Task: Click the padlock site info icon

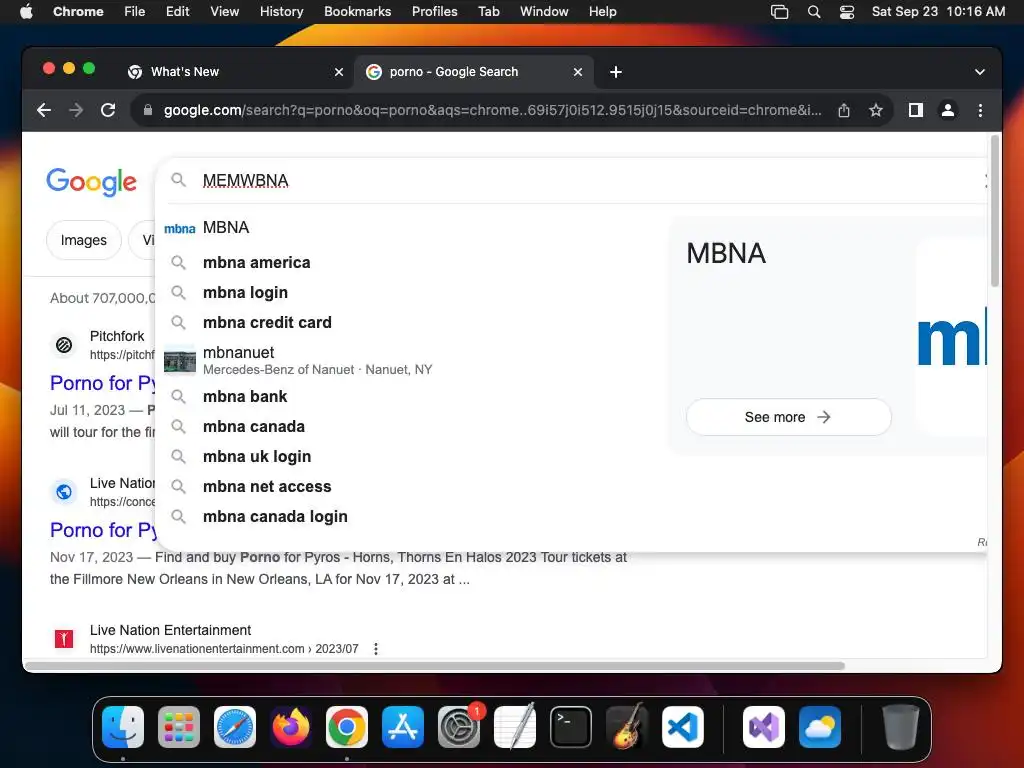Action: click(x=148, y=110)
